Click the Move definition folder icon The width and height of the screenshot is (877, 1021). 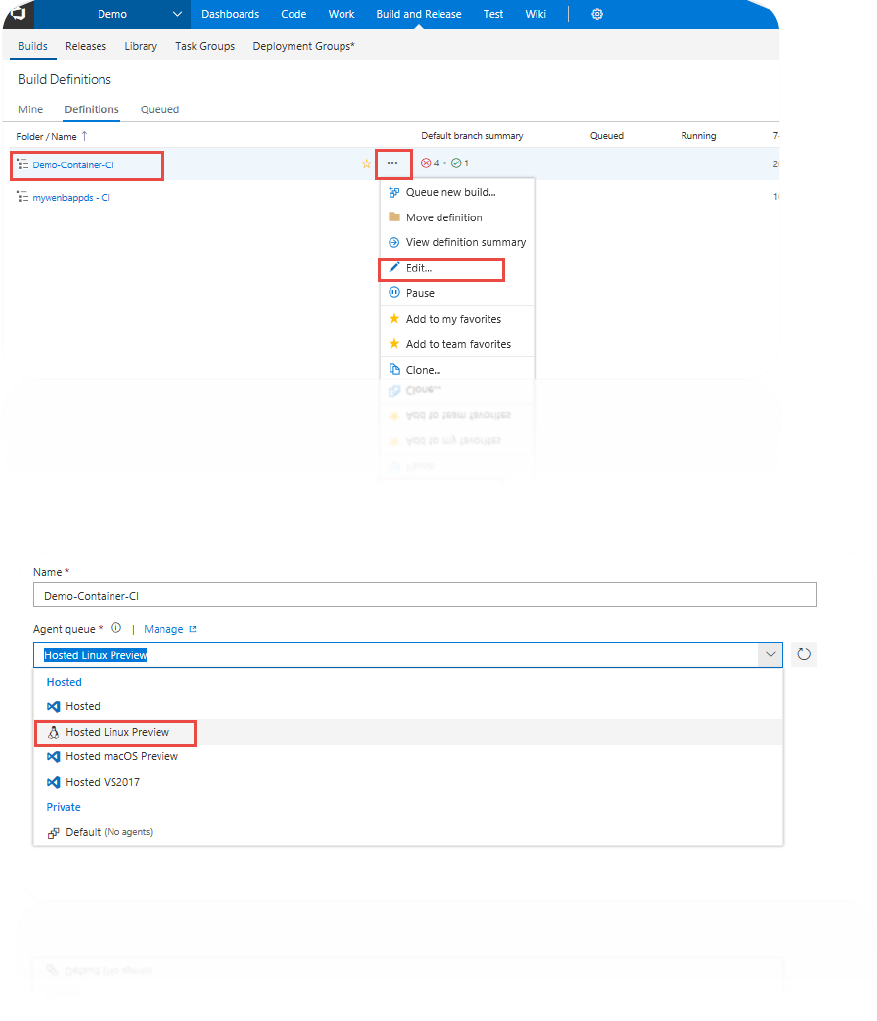394,217
